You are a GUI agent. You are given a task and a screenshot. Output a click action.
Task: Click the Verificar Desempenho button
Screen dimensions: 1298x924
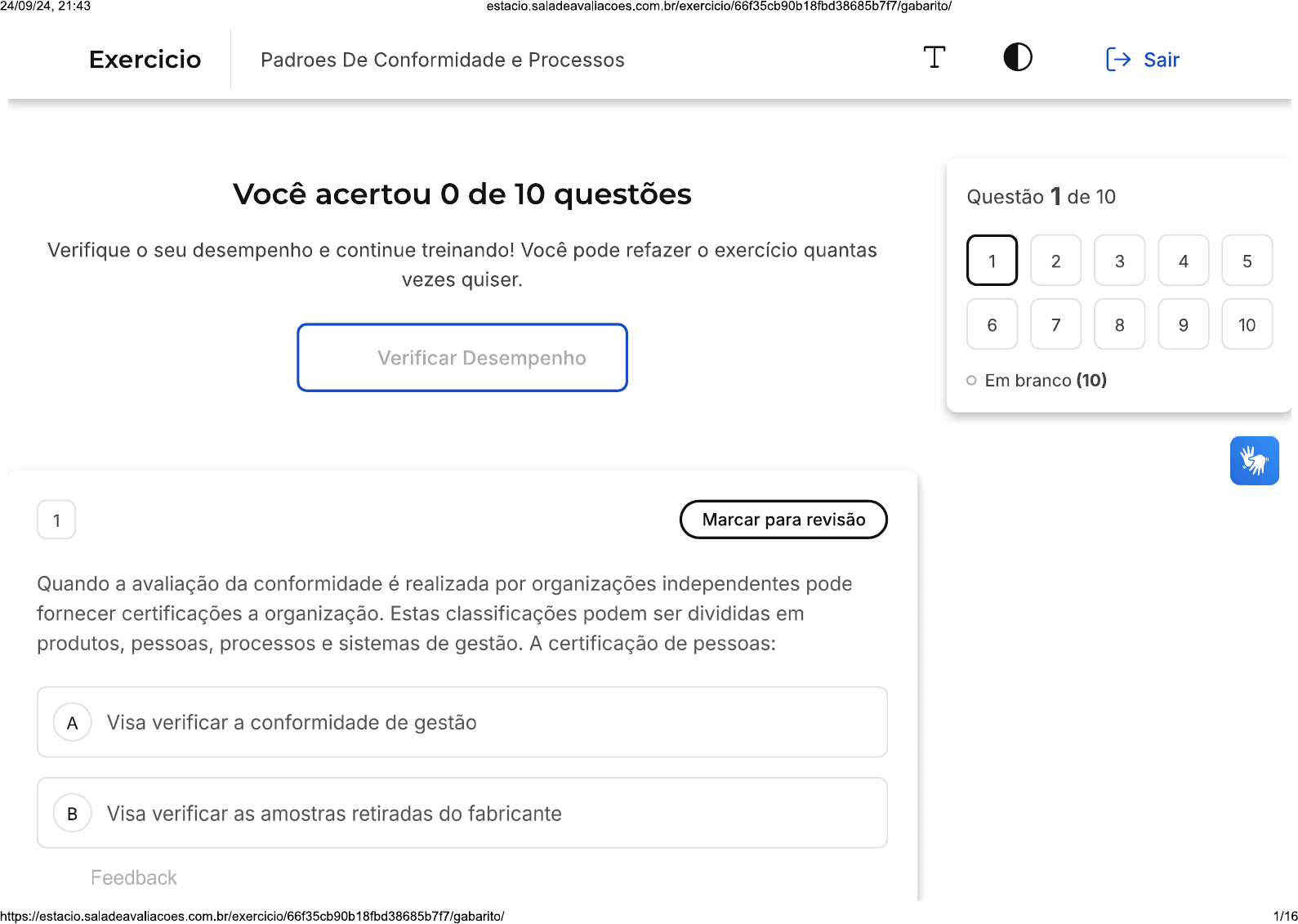point(462,358)
